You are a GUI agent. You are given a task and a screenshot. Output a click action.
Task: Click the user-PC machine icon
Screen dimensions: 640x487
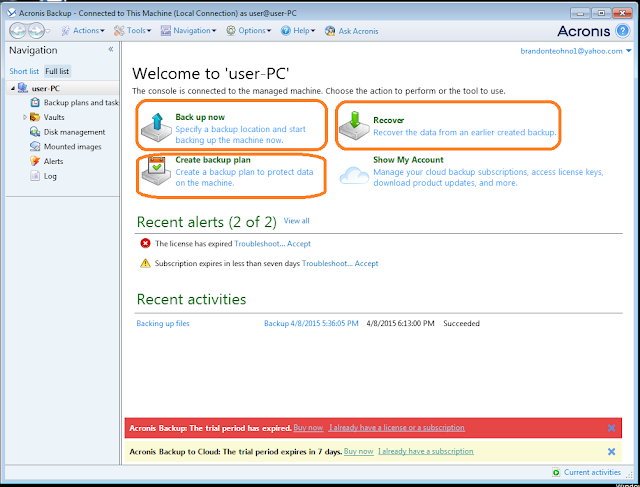pyautogui.click(x=23, y=88)
